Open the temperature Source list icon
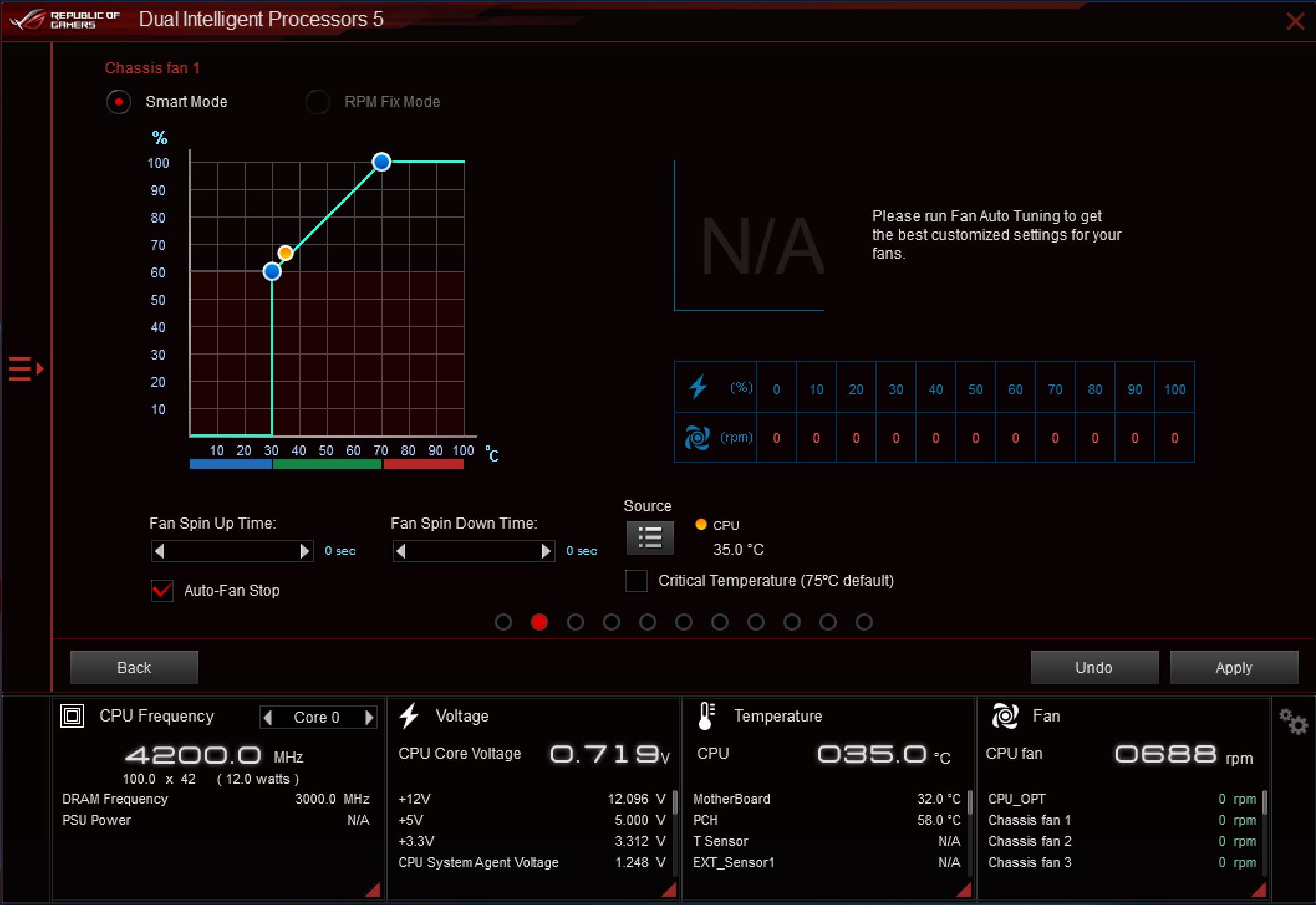This screenshot has width=1316, height=905. (650, 537)
